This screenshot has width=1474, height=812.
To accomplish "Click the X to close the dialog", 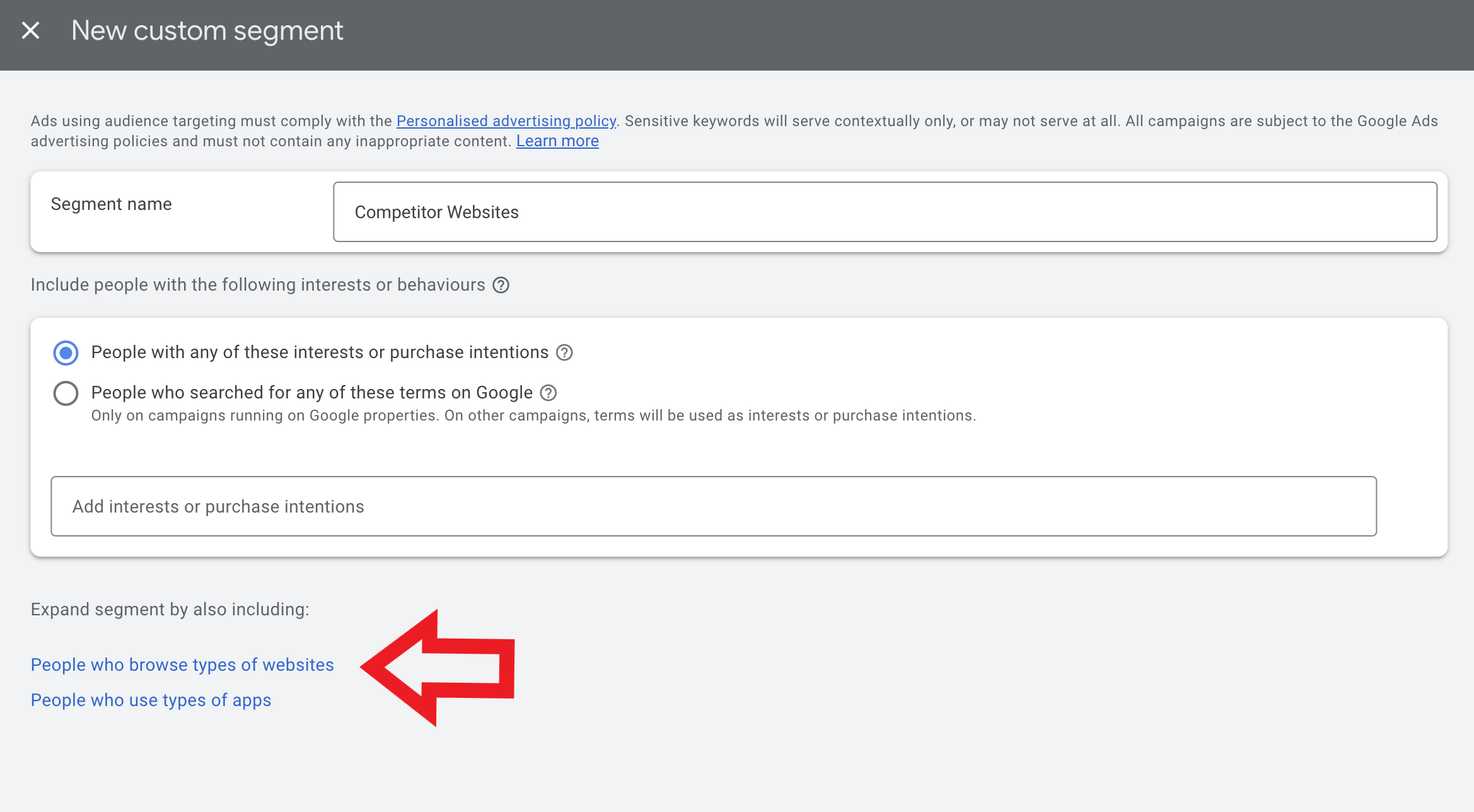I will tap(30, 29).
